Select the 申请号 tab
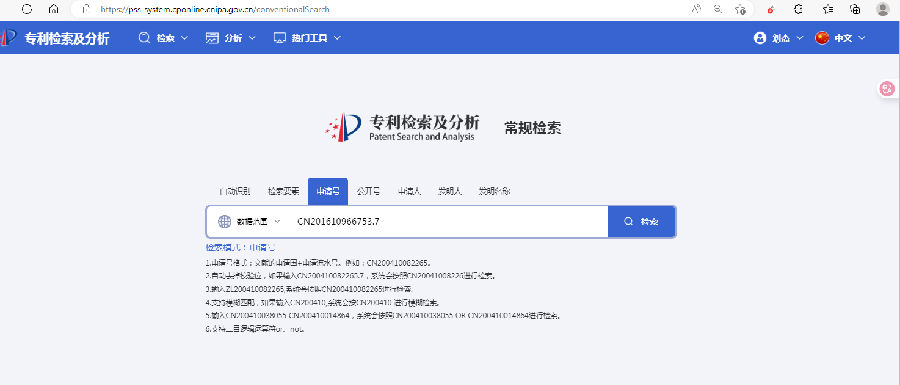Screen dimensions: 900x385 (328, 192)
